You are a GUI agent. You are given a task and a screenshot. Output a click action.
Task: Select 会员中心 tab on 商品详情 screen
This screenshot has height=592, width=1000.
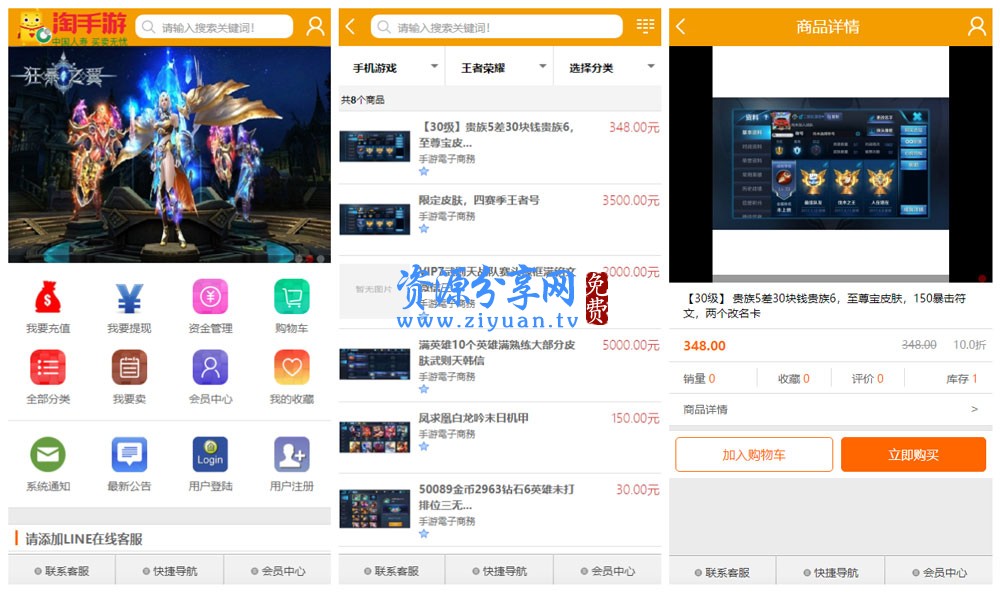tap(939, 572)
